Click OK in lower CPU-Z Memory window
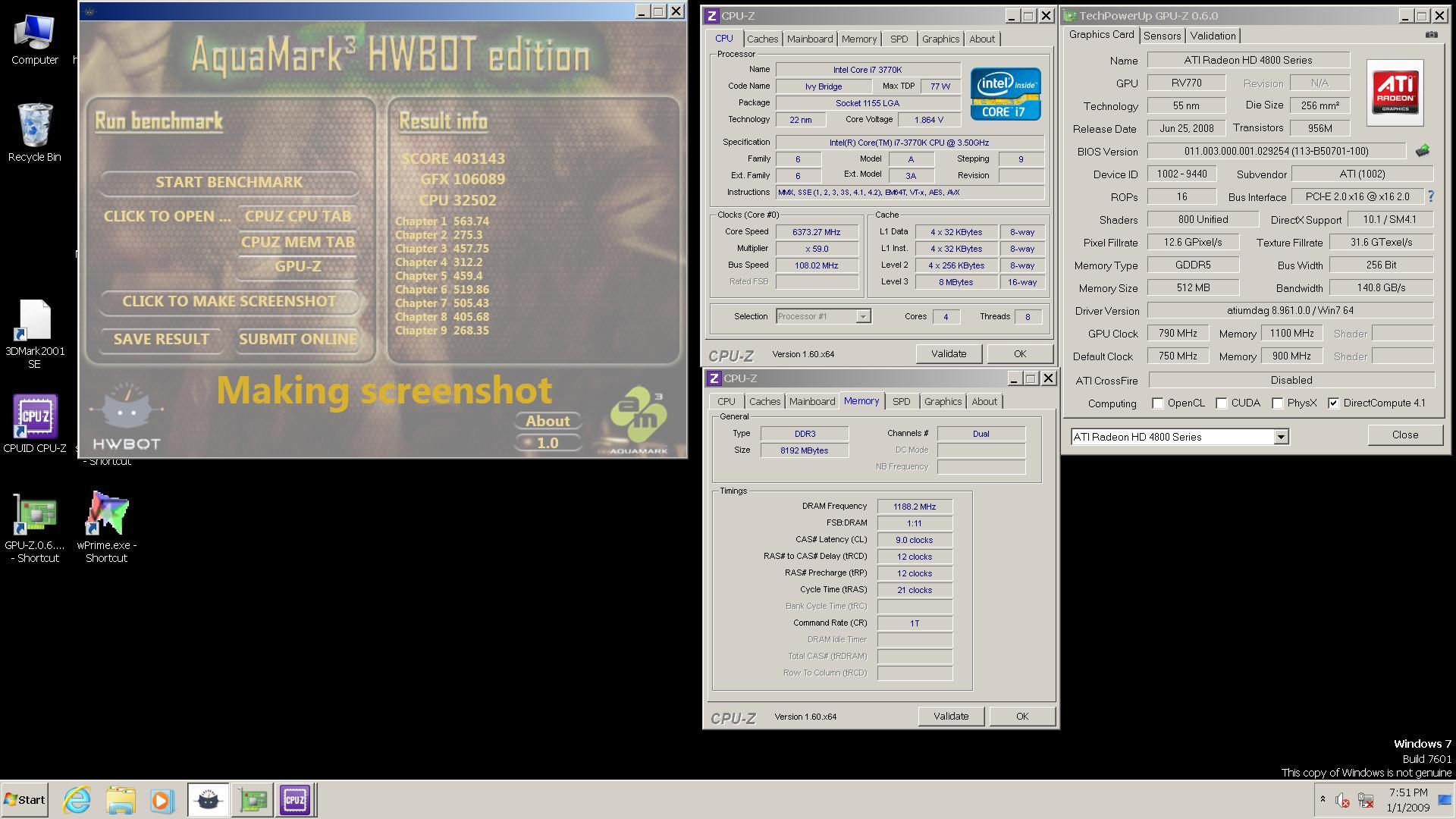The image size is (1456, 819). click(1021, 716)
